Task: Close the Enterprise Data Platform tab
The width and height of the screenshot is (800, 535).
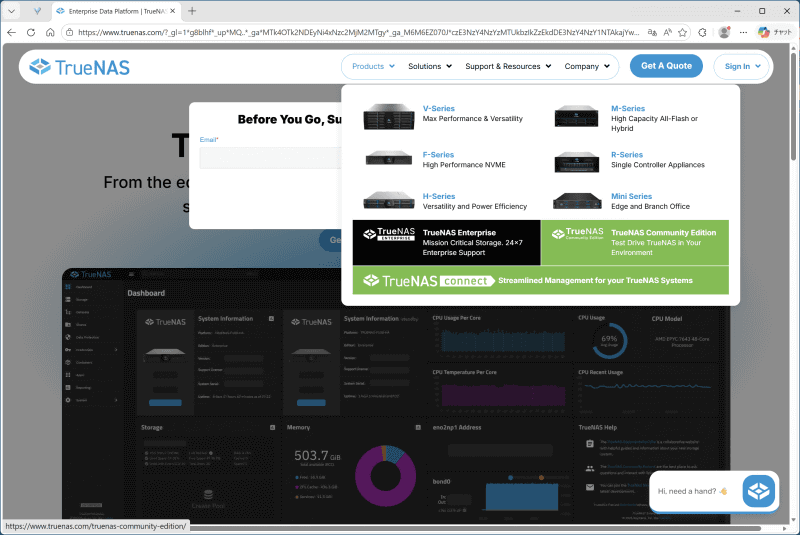Action: coord(172,11)
